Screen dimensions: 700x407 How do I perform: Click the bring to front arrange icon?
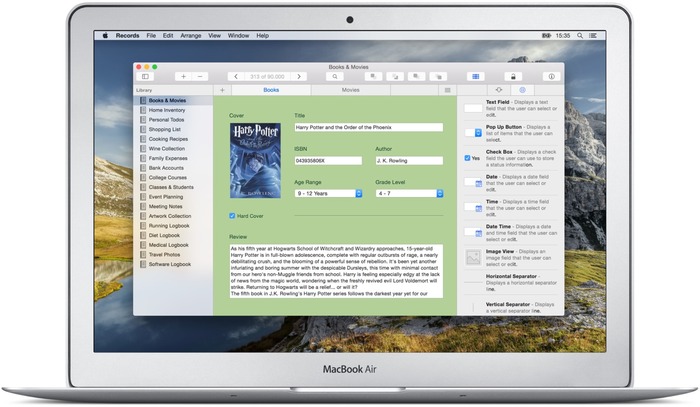tap(395, 77)
